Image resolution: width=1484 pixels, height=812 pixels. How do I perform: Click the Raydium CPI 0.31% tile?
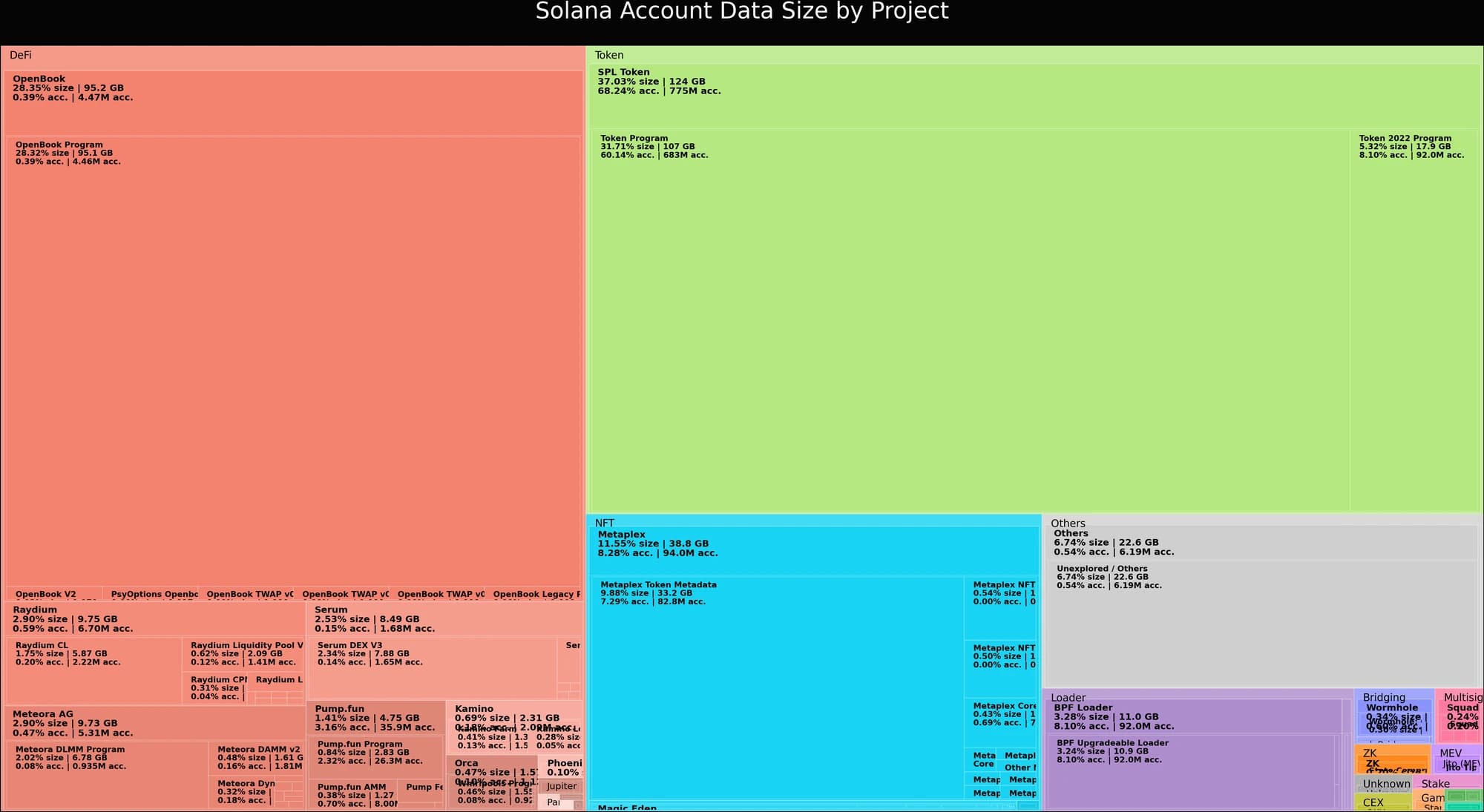point(214,688)
